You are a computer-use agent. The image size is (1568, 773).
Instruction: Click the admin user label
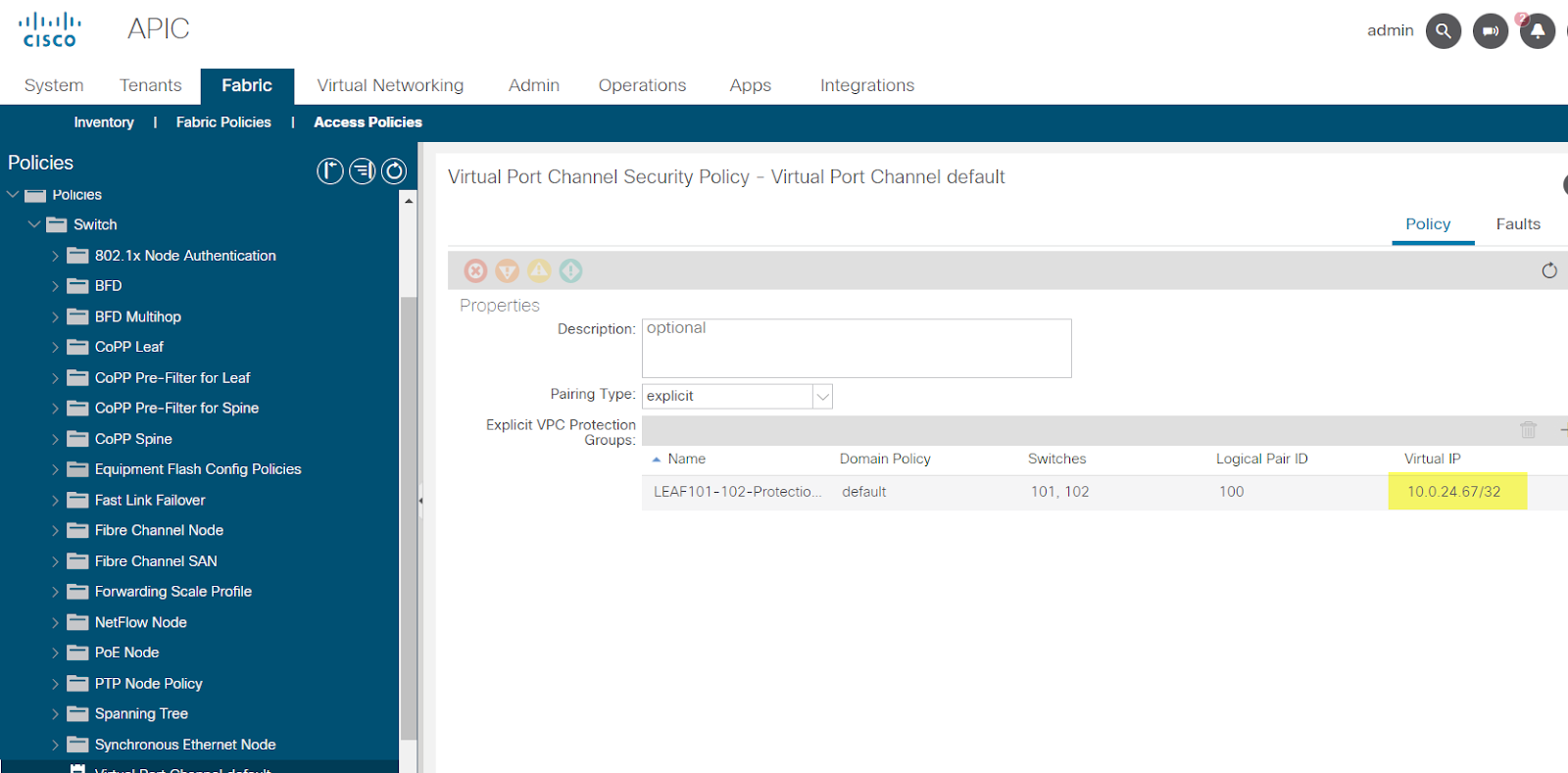(x=1391, y=30)
